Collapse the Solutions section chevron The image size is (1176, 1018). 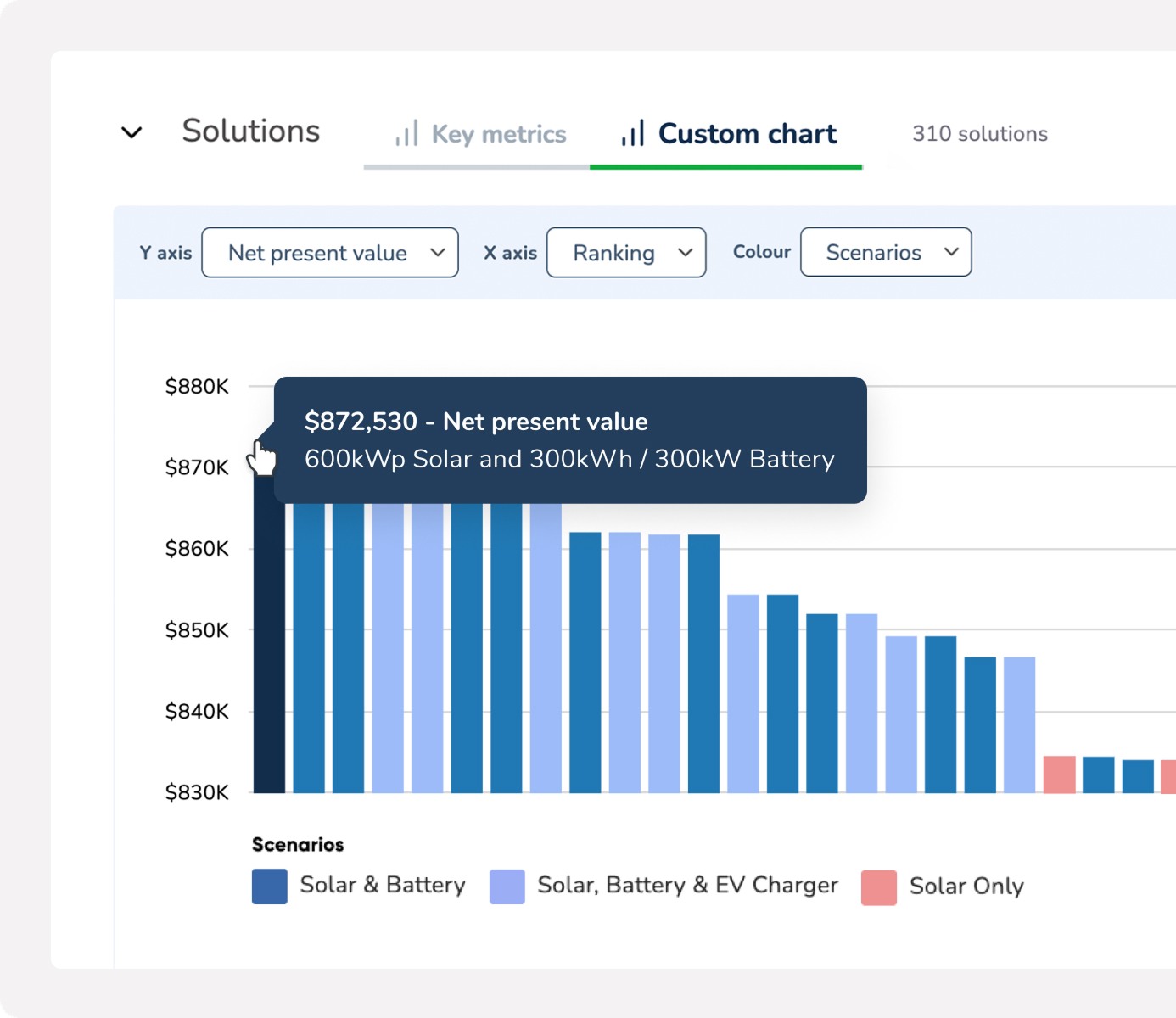[132, 132]
